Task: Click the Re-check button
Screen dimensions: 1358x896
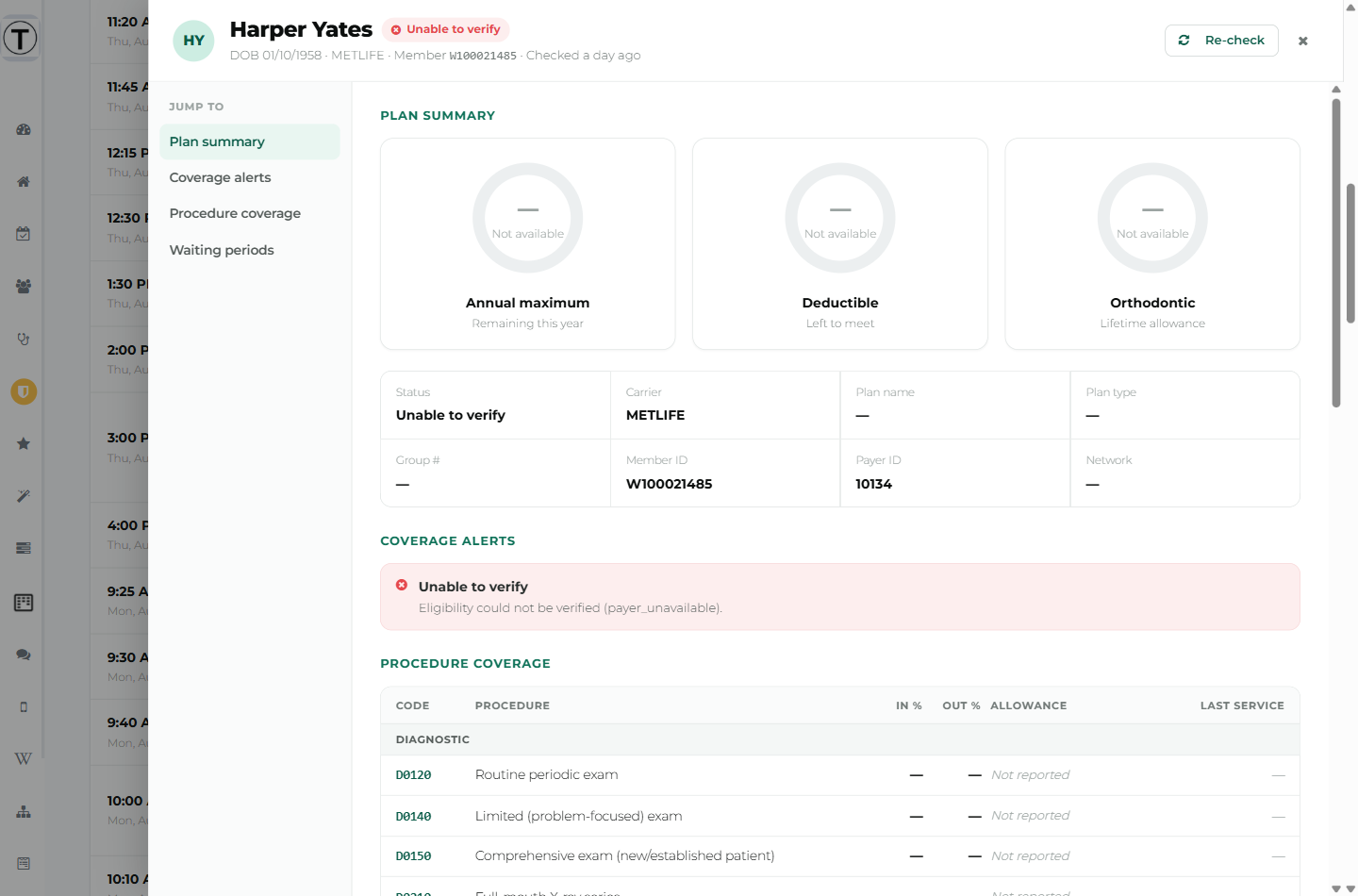Action: coord(1221,41)
